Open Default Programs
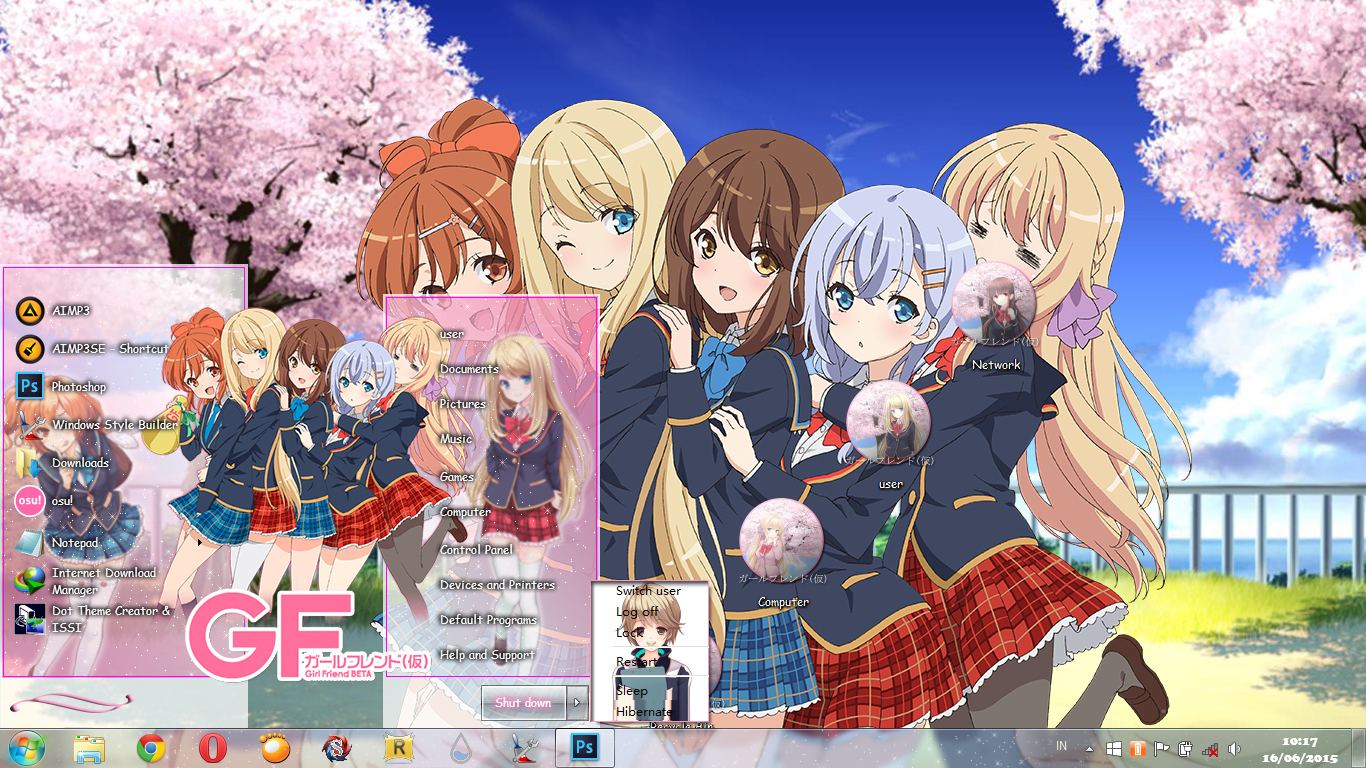Image resolution: width=1366 pixels, height=768 pixels. [x=488, y=620]
